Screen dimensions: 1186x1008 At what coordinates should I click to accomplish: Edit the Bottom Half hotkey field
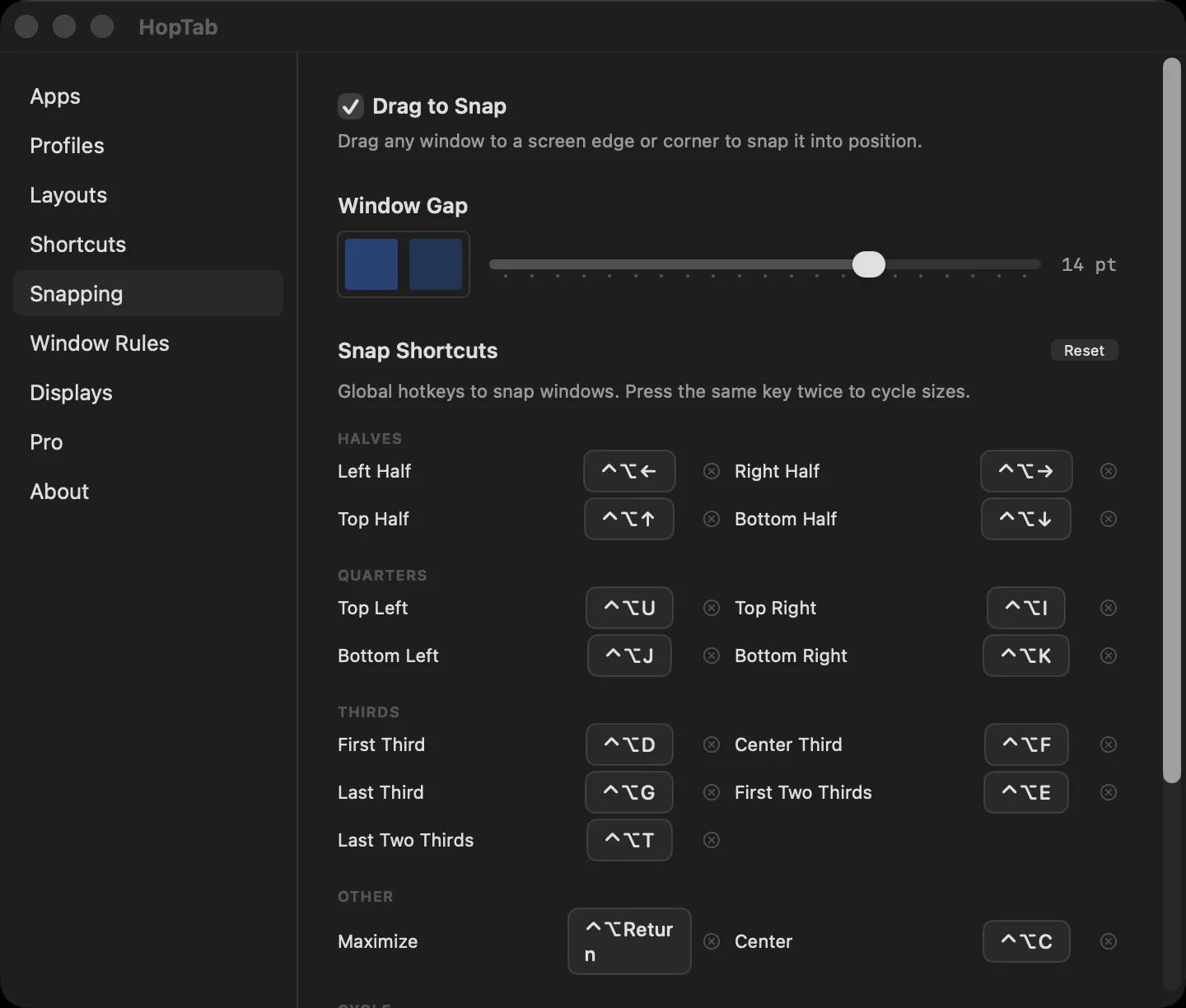click(x=1026, y=519)
